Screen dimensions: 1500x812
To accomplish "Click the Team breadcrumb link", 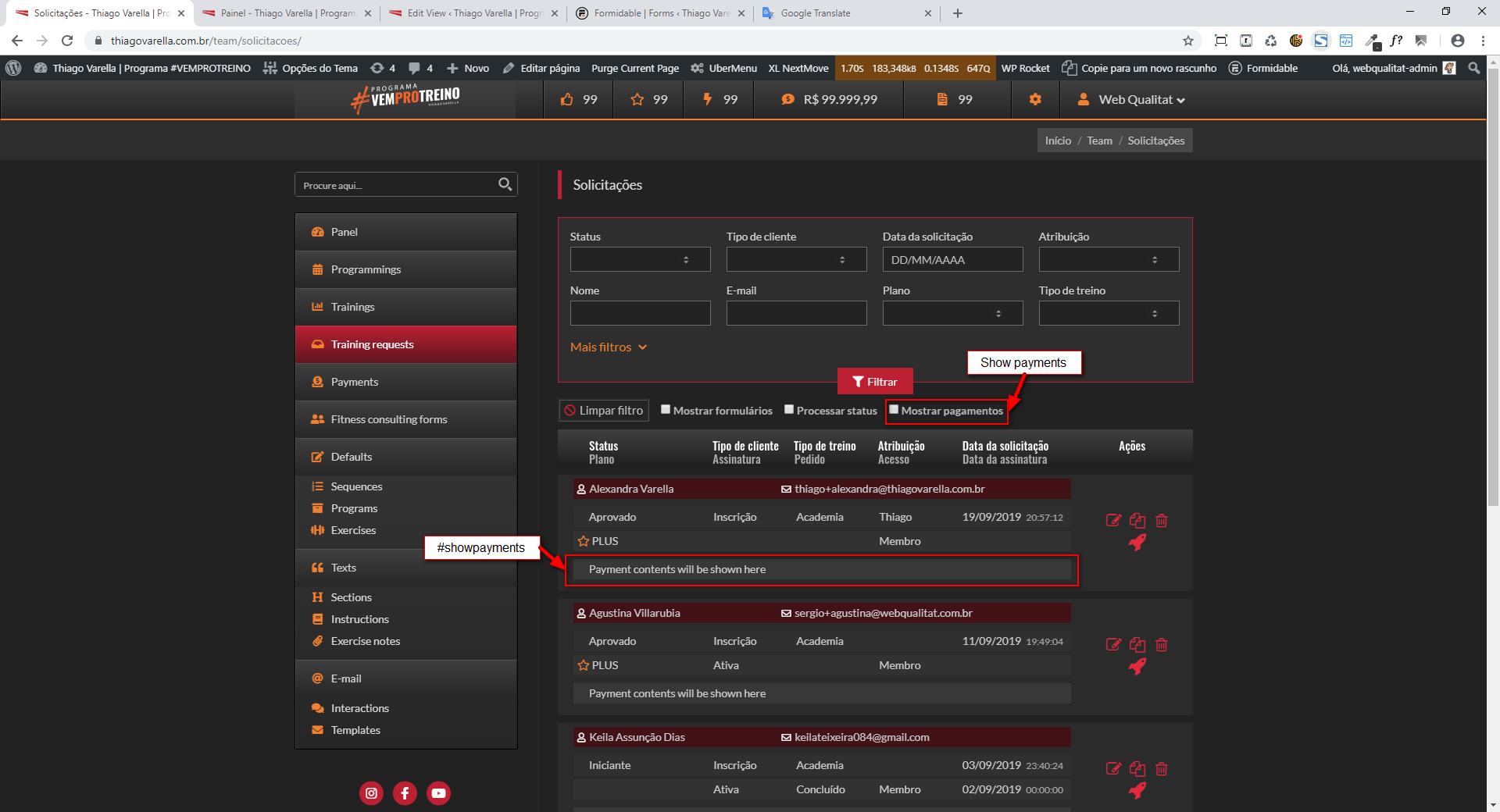I will 1099,141.
